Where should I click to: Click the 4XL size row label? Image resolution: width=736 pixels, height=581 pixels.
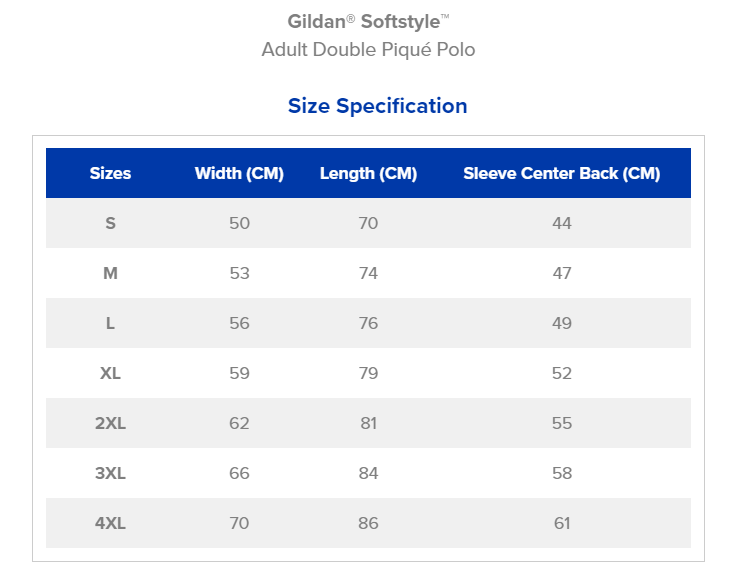coord(110,523)
